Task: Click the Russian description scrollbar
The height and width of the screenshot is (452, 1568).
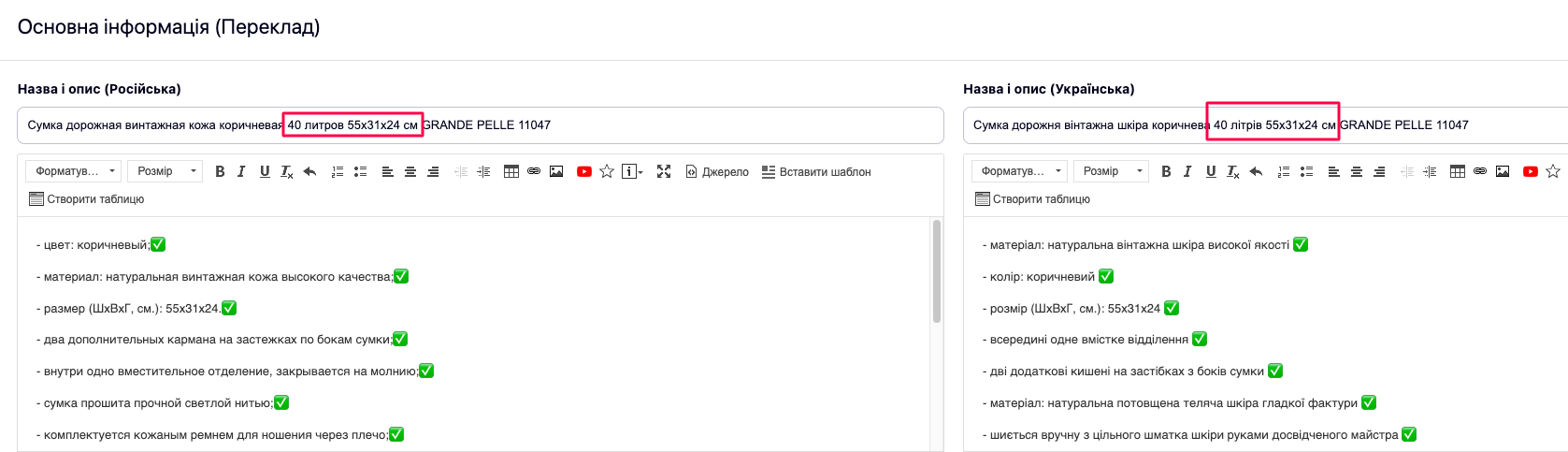Action: pyautogui.click(x=936, y=271)
